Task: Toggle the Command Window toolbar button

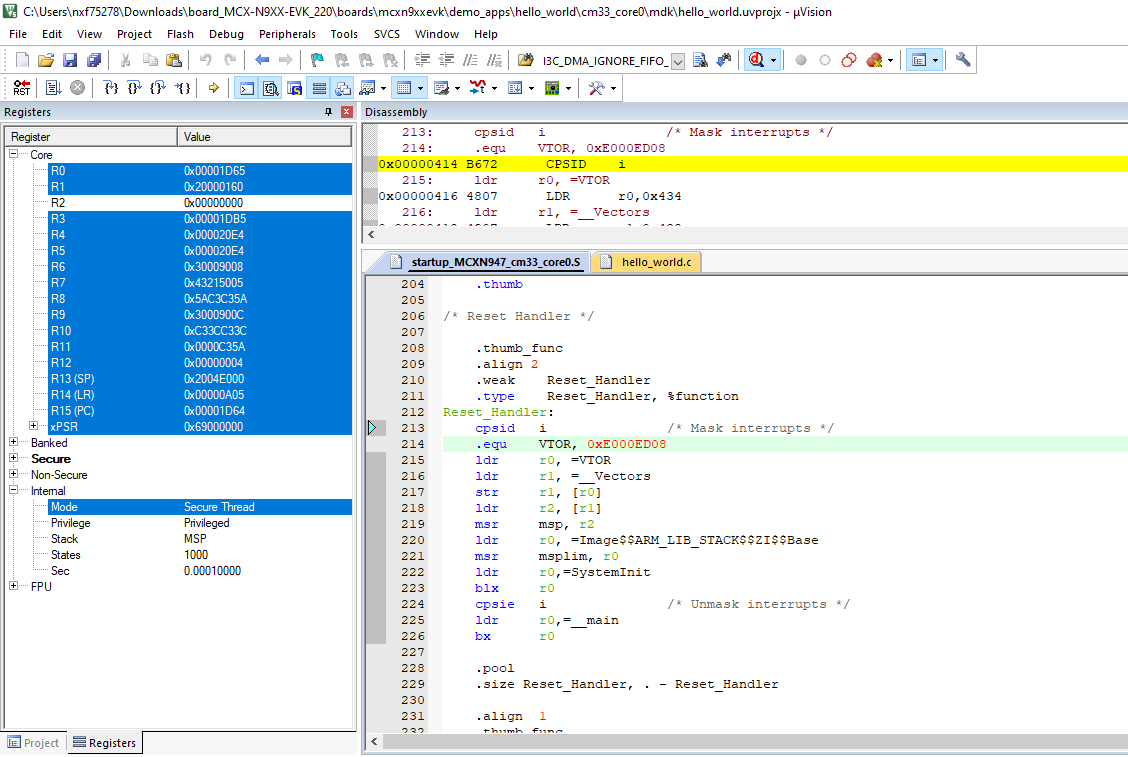Action: click(x=246, y=88)
